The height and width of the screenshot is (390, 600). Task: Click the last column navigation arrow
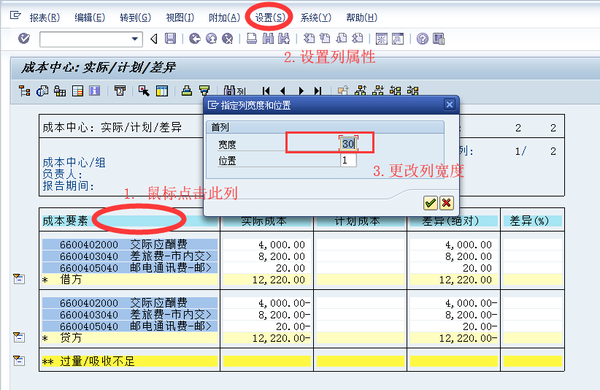[318, 91]
